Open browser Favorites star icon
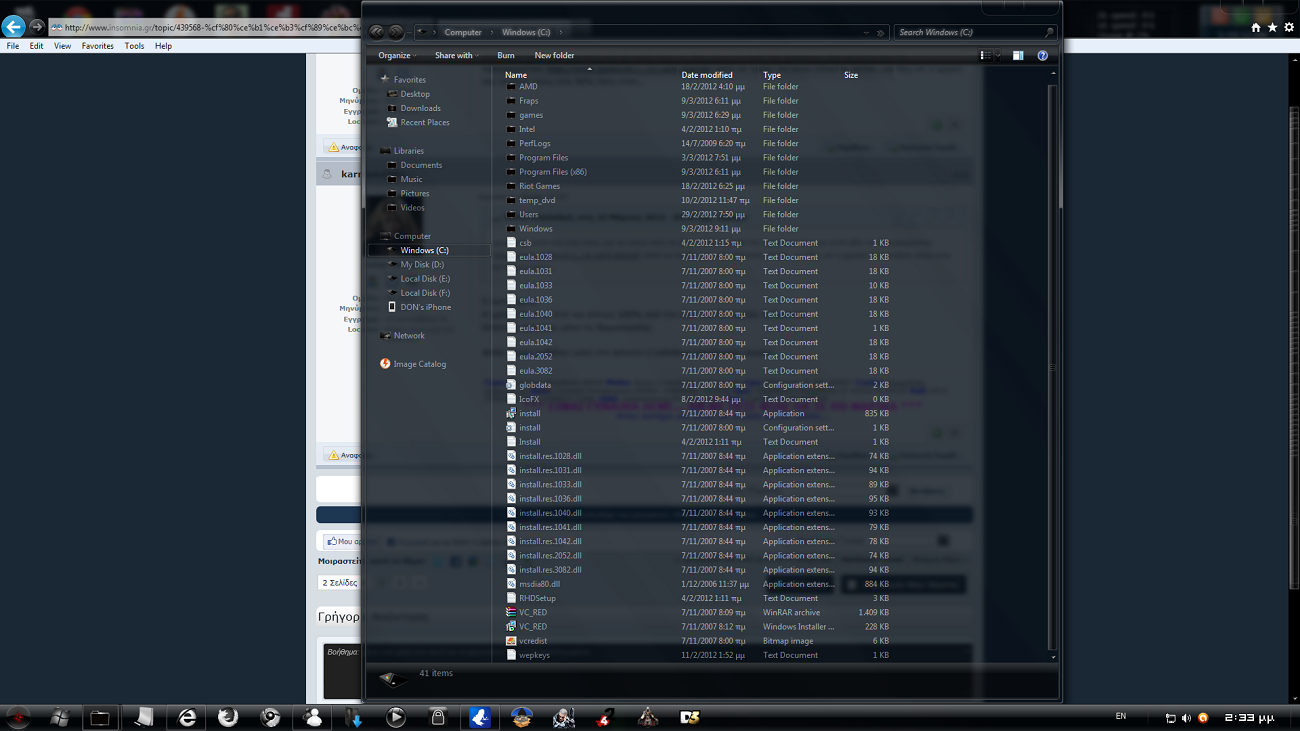The height and width of the screenshot is (731, 1300). tap(1272, 27)
